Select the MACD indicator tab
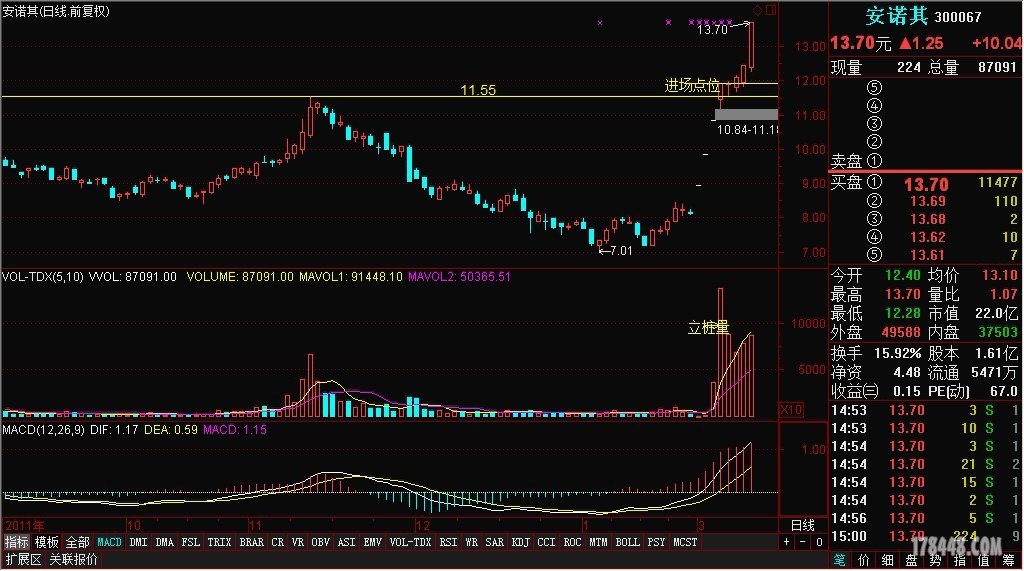Screen dimensions: 1024x571 [109, 542]
